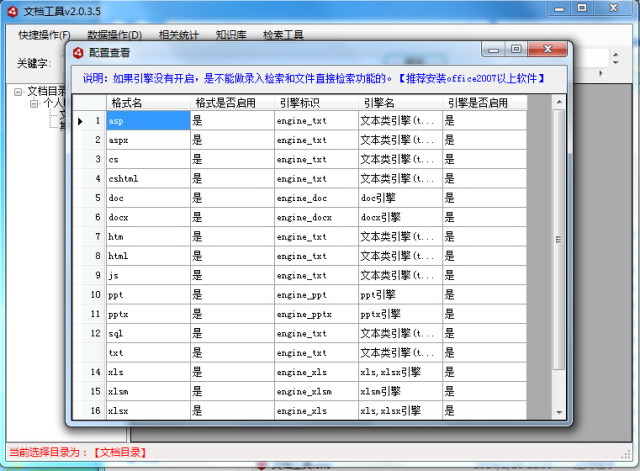
Task: Open the 快捷操作(F) menu
Action: (x=44, y=35)
